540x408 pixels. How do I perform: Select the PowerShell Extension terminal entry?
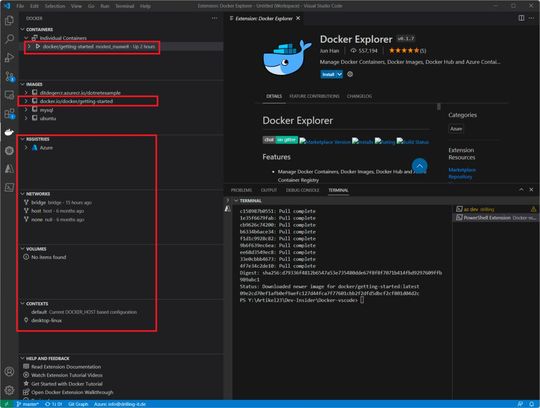496,218
